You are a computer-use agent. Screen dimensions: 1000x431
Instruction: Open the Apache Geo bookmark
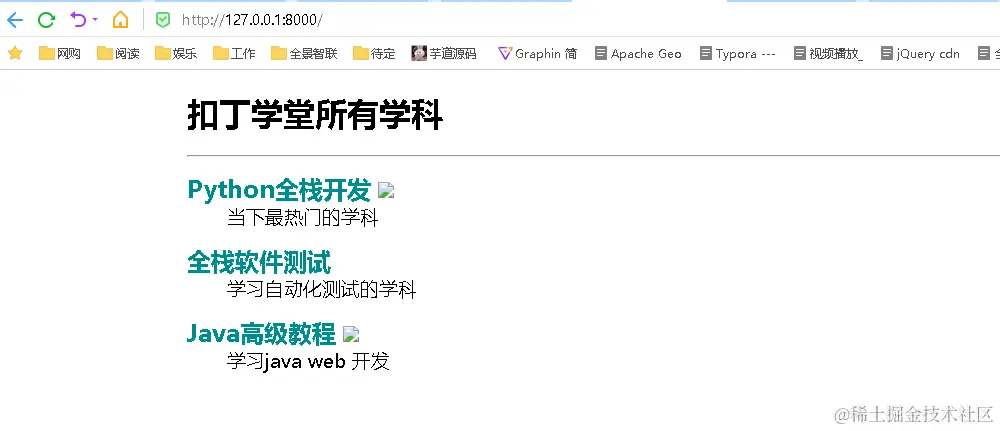click(x=638, y=54)
